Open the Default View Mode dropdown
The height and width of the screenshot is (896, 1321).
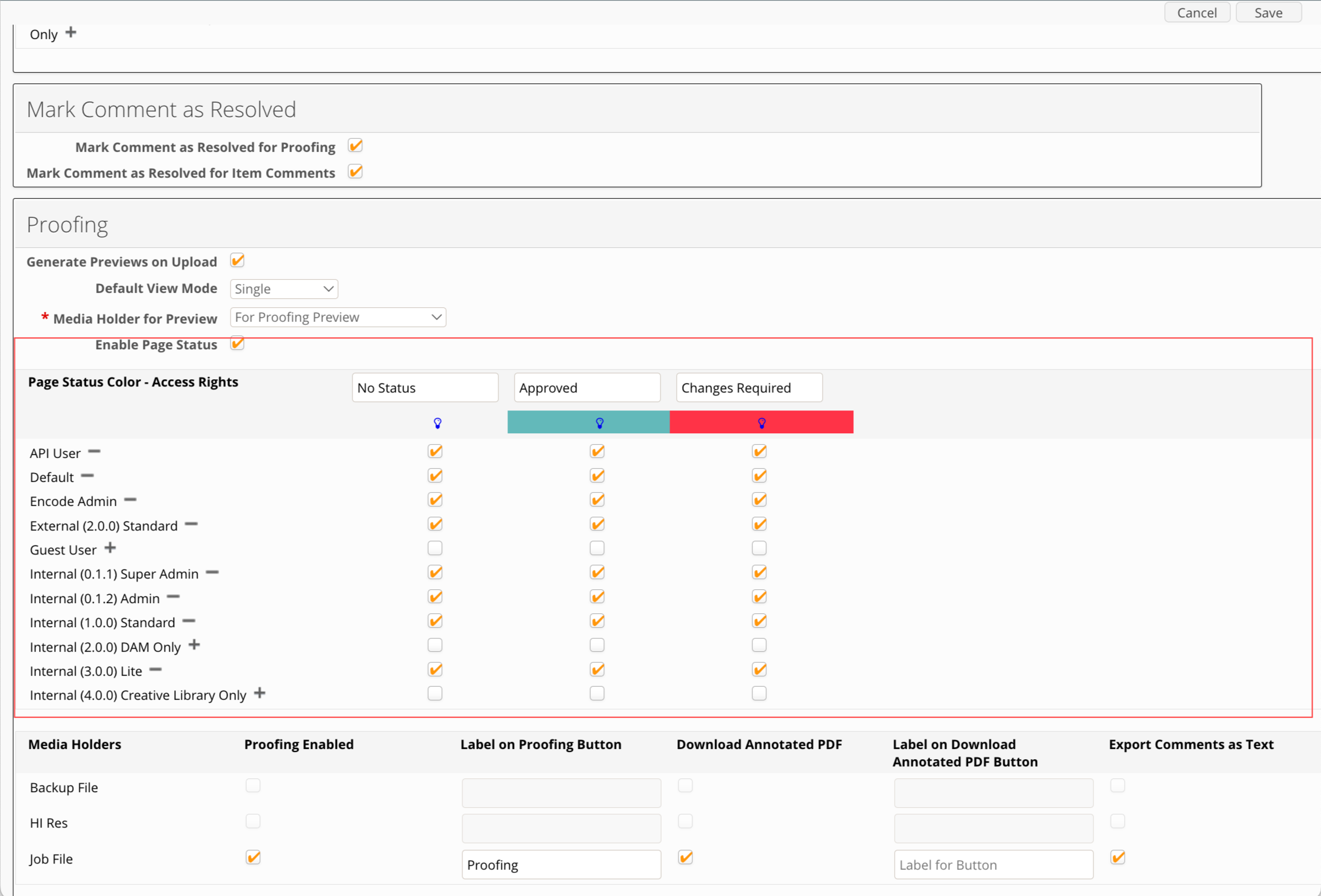[284, 289]
